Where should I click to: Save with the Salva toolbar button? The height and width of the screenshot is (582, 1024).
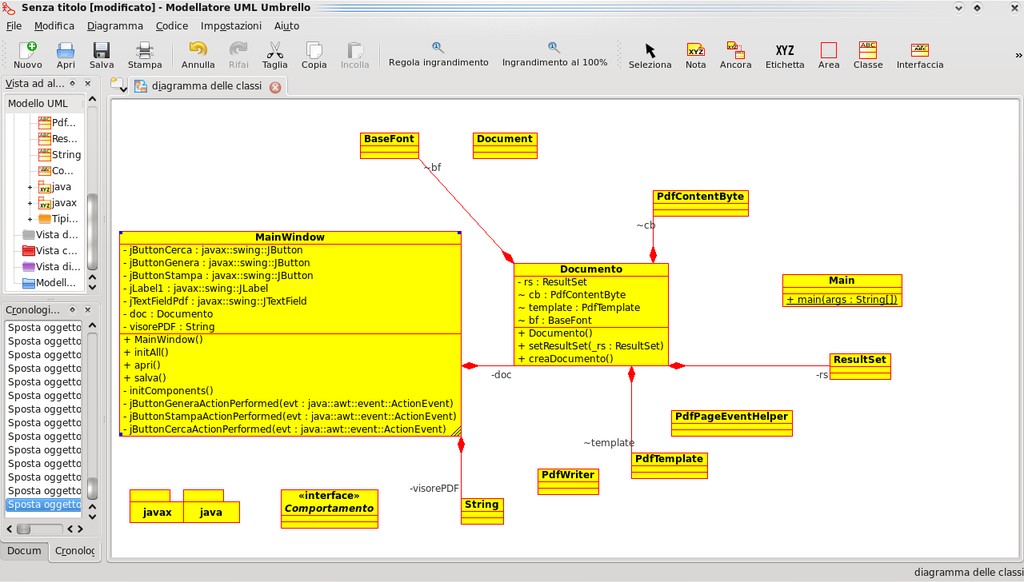point(102,54)
